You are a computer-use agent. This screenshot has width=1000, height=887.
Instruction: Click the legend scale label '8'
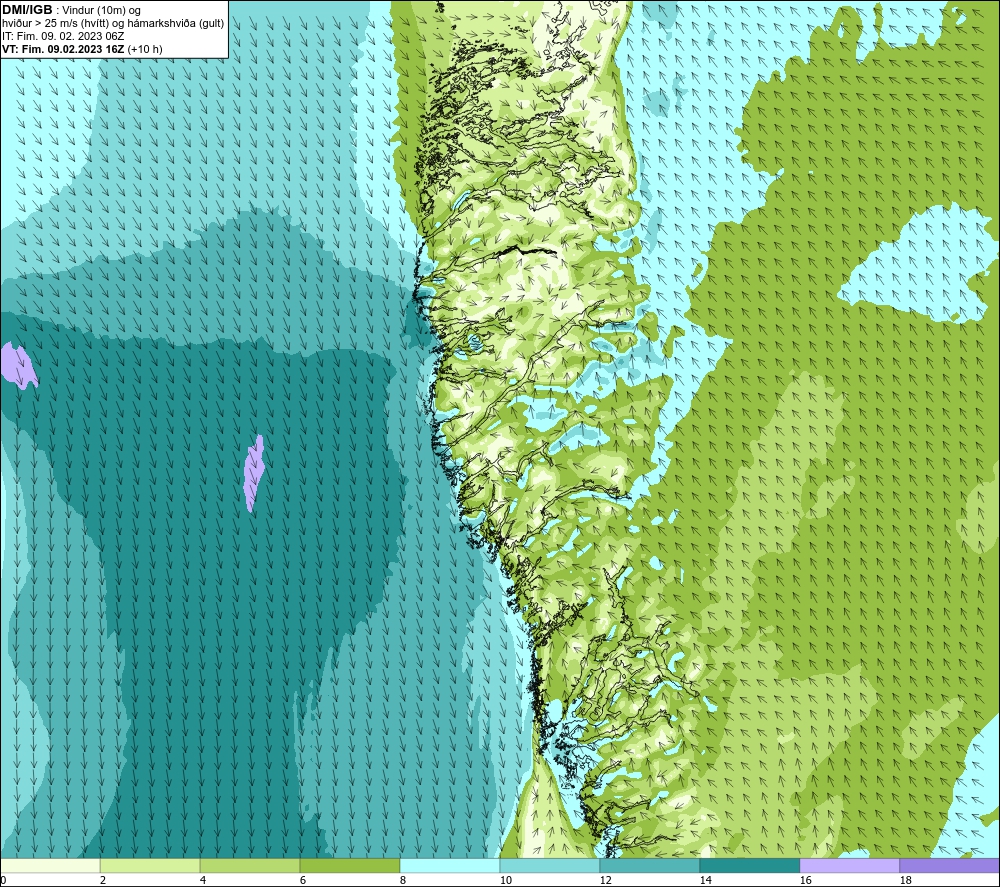[x=403, y=881]
